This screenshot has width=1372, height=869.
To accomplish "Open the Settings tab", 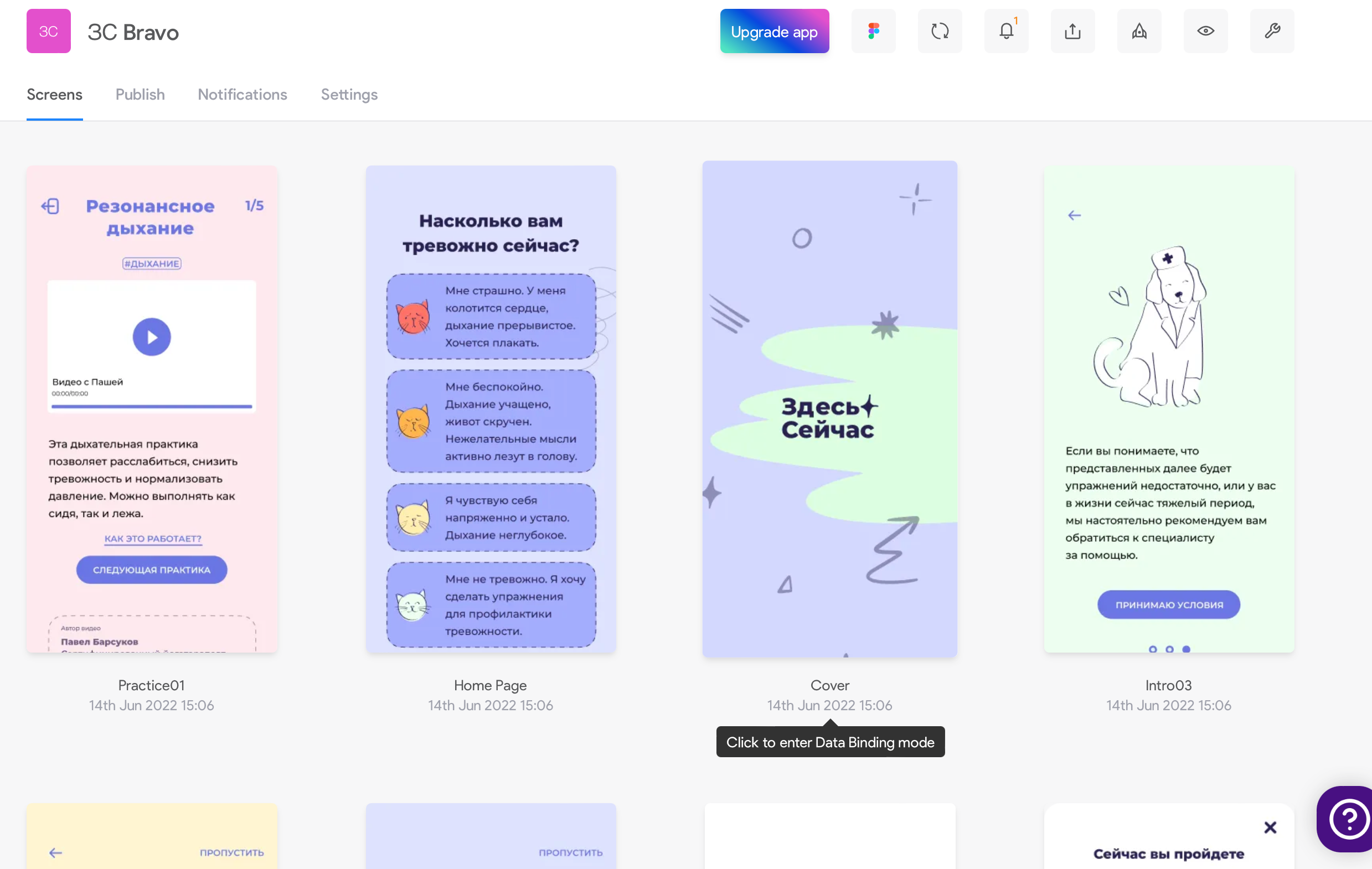I will pos(349,95).
